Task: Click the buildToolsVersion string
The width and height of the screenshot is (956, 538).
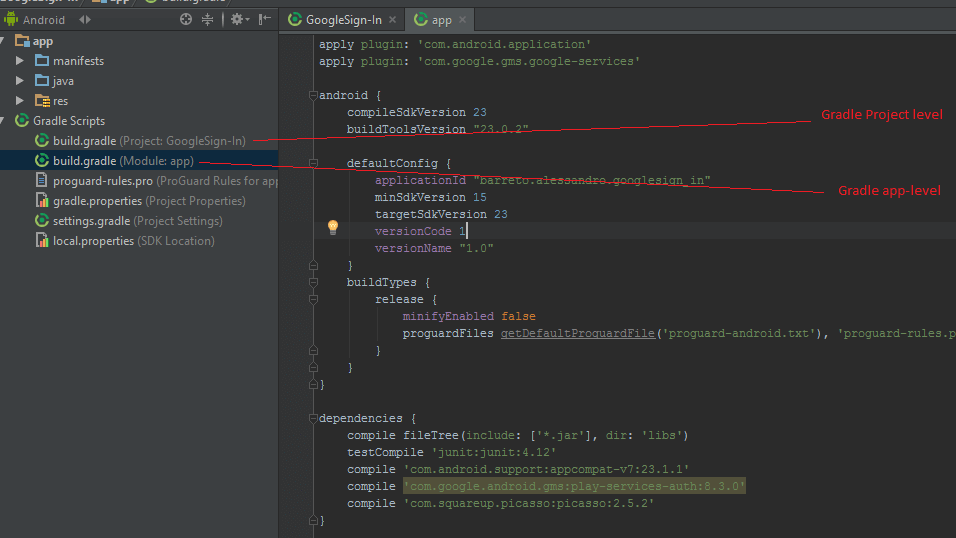Action: 501,129
